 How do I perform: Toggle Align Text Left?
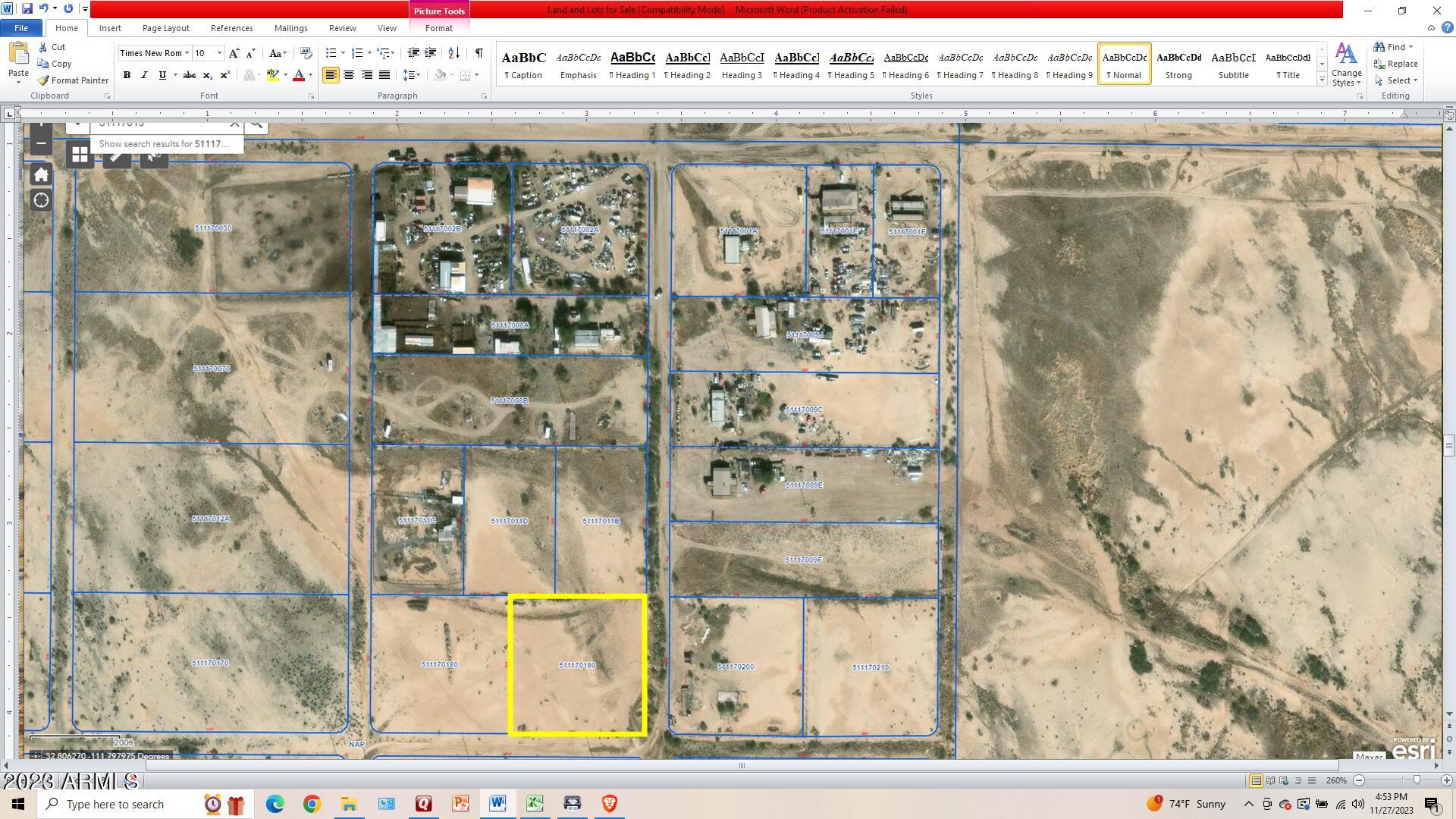(331, 75)
